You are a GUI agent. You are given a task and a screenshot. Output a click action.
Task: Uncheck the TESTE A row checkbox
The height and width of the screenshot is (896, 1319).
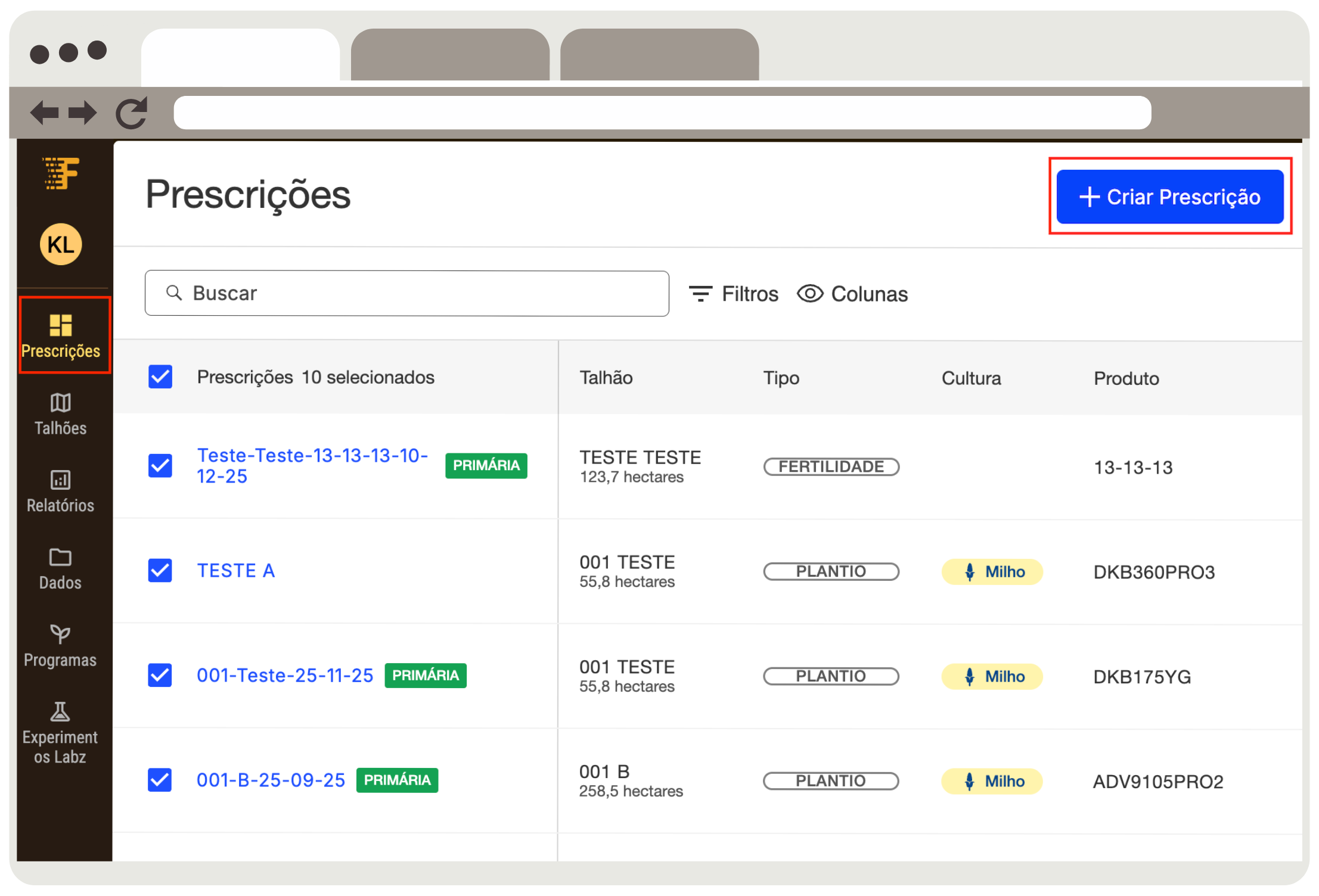coord(160,571)
